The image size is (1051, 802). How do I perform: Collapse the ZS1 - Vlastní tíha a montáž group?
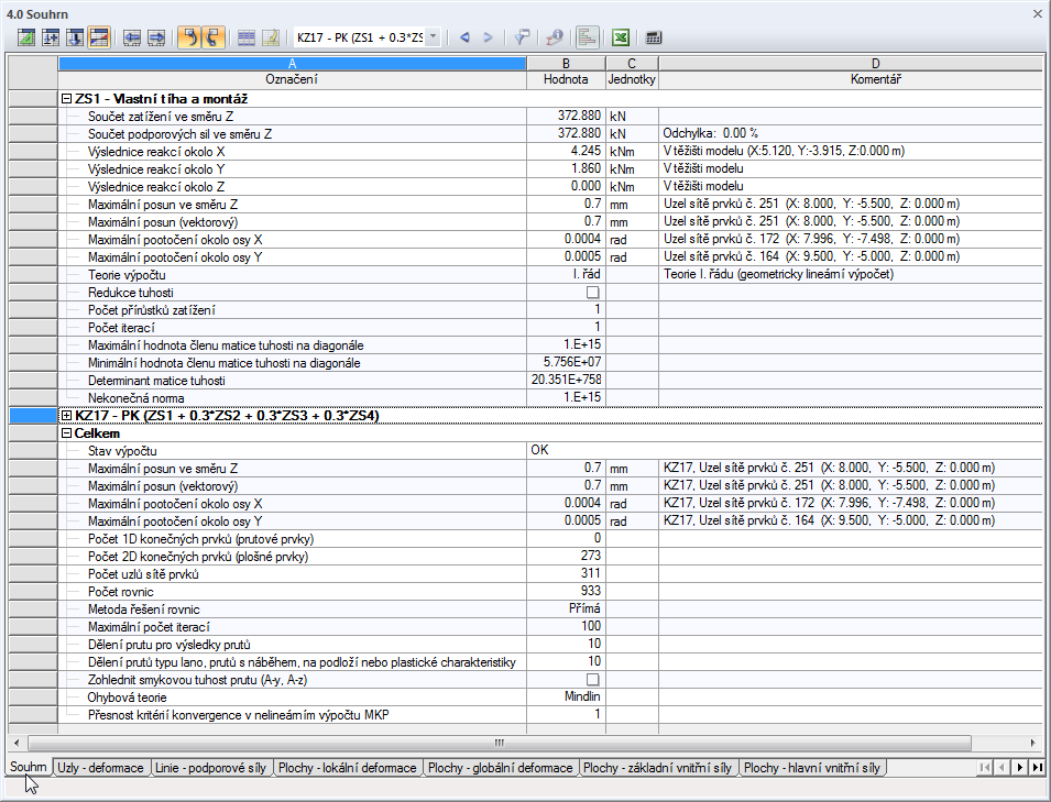coord(66,98)
